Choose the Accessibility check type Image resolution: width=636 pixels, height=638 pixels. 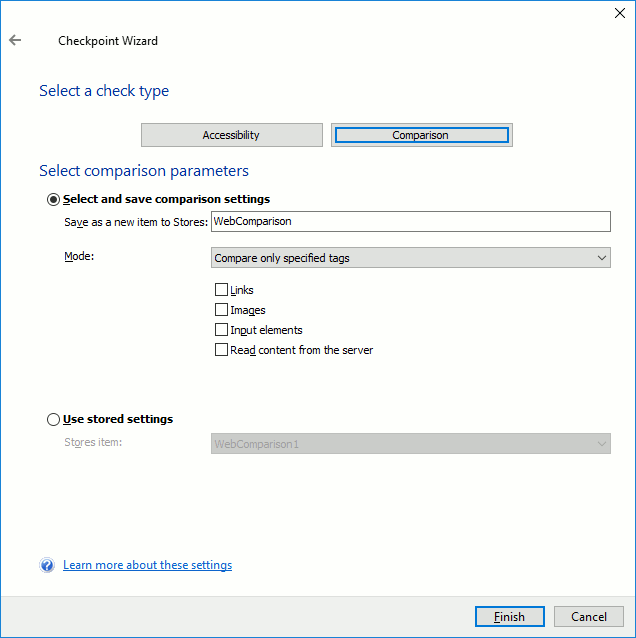pos(232,135)
